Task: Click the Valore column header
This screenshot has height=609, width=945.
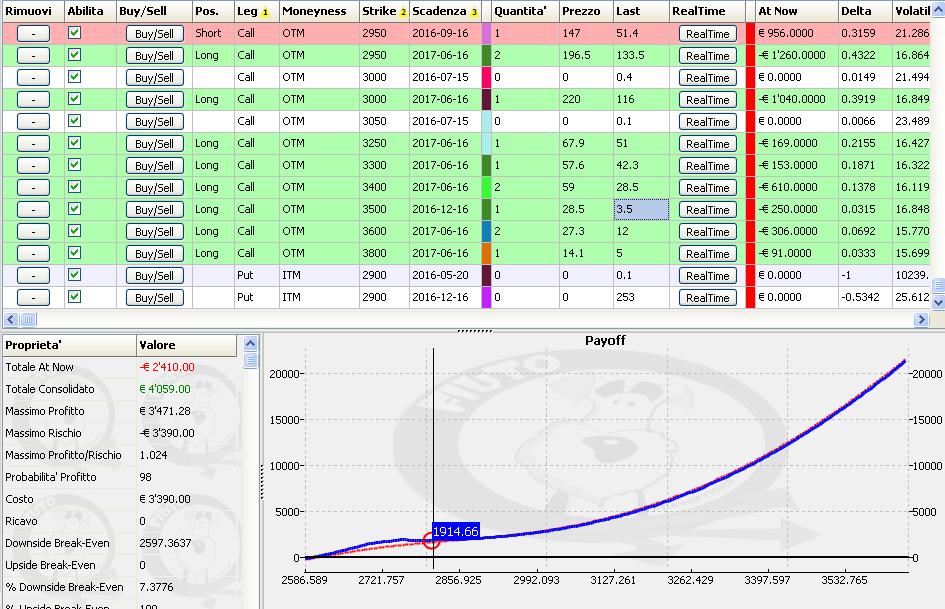Action: pos(187,345)
